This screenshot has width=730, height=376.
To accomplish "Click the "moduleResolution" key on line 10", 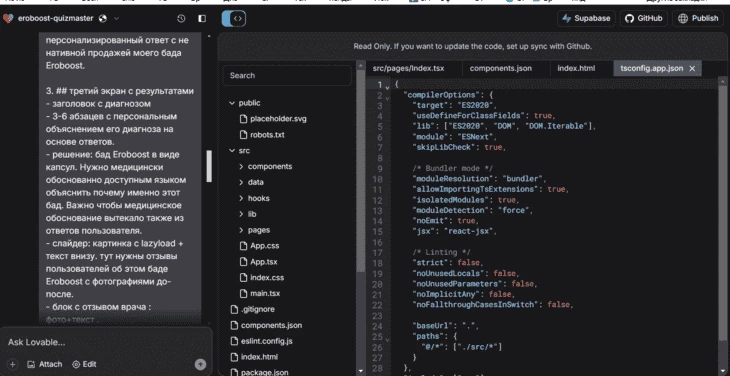I will click(453, 179).
